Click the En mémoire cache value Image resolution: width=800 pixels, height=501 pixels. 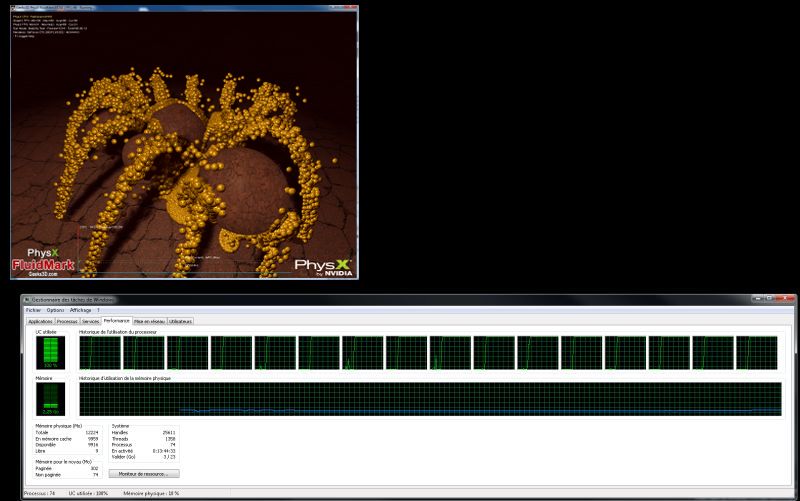(x=92, y=439)
